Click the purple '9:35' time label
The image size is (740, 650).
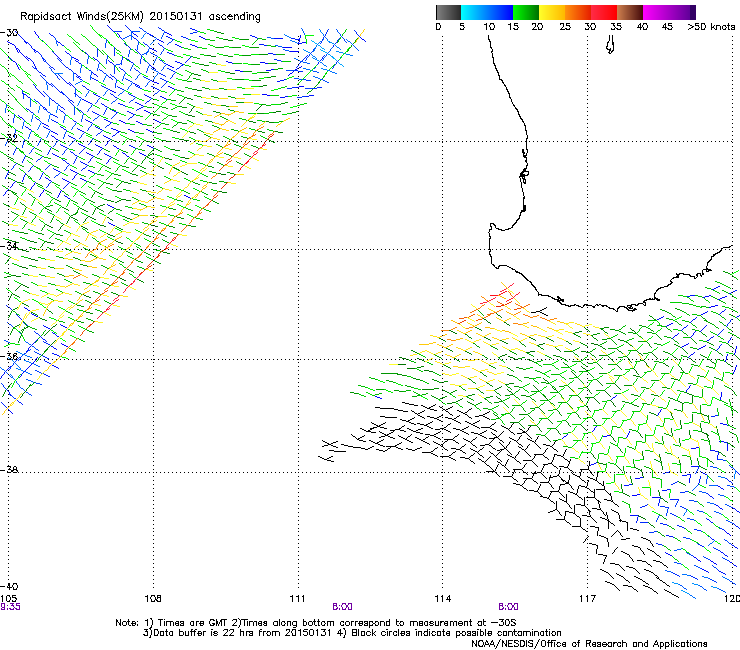click(x=10, y=607)
